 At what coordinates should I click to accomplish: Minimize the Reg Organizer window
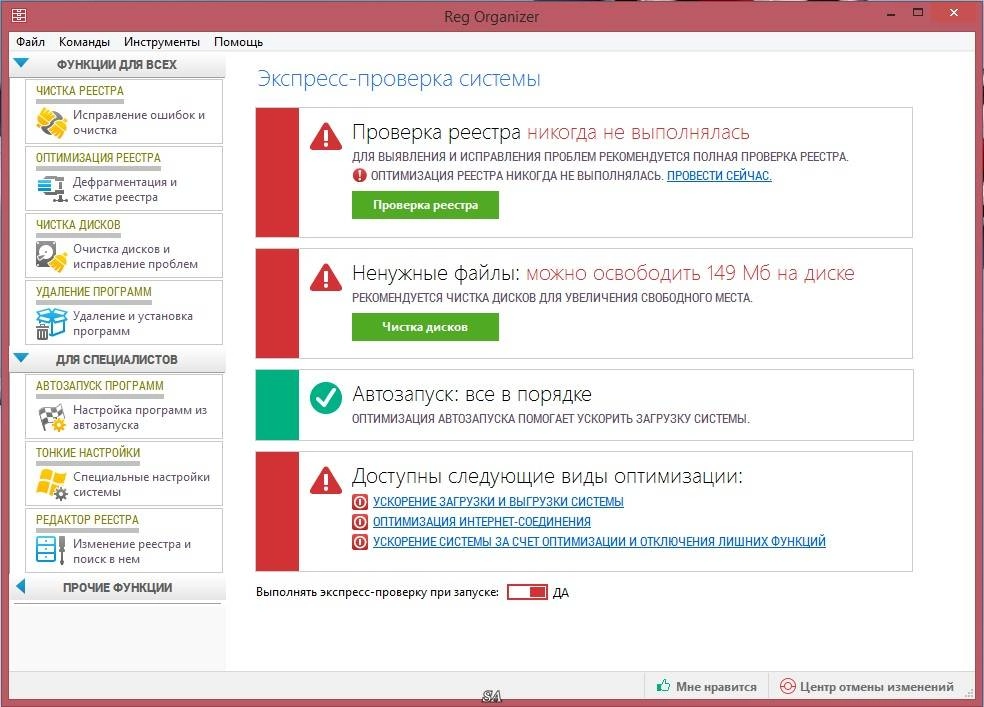coord(890,14)
